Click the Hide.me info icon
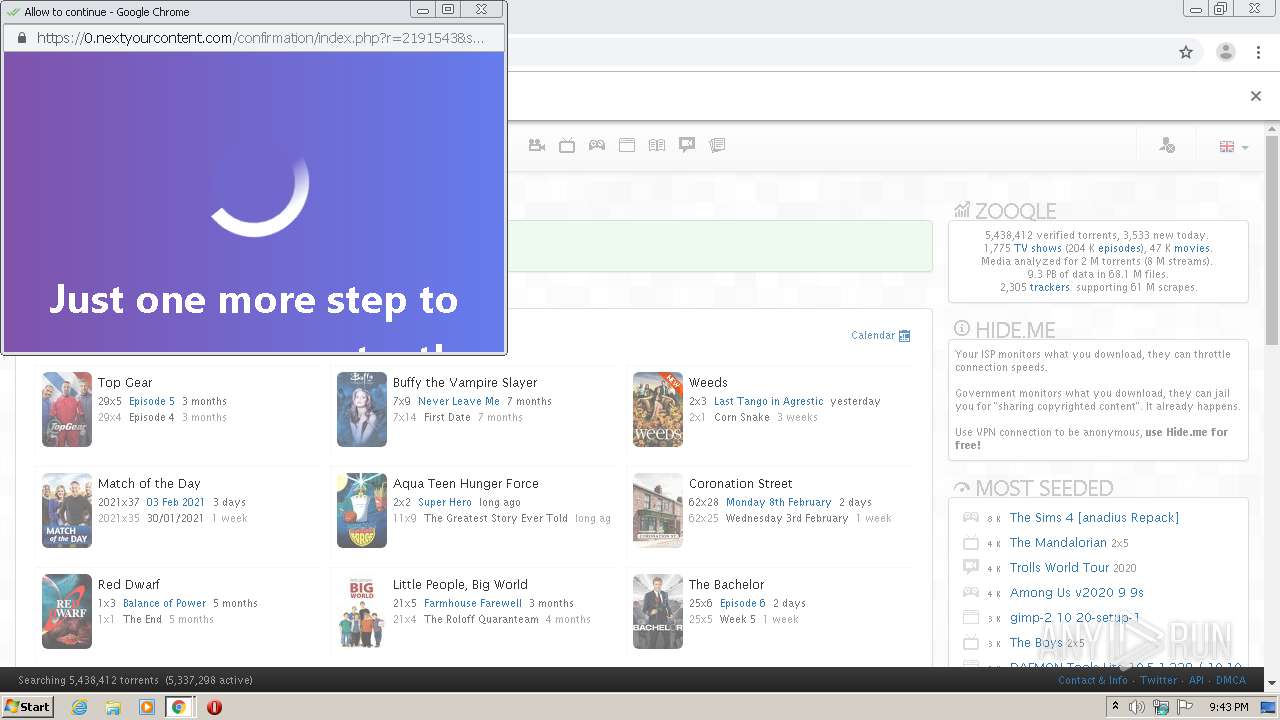 [x=962, y=329]
